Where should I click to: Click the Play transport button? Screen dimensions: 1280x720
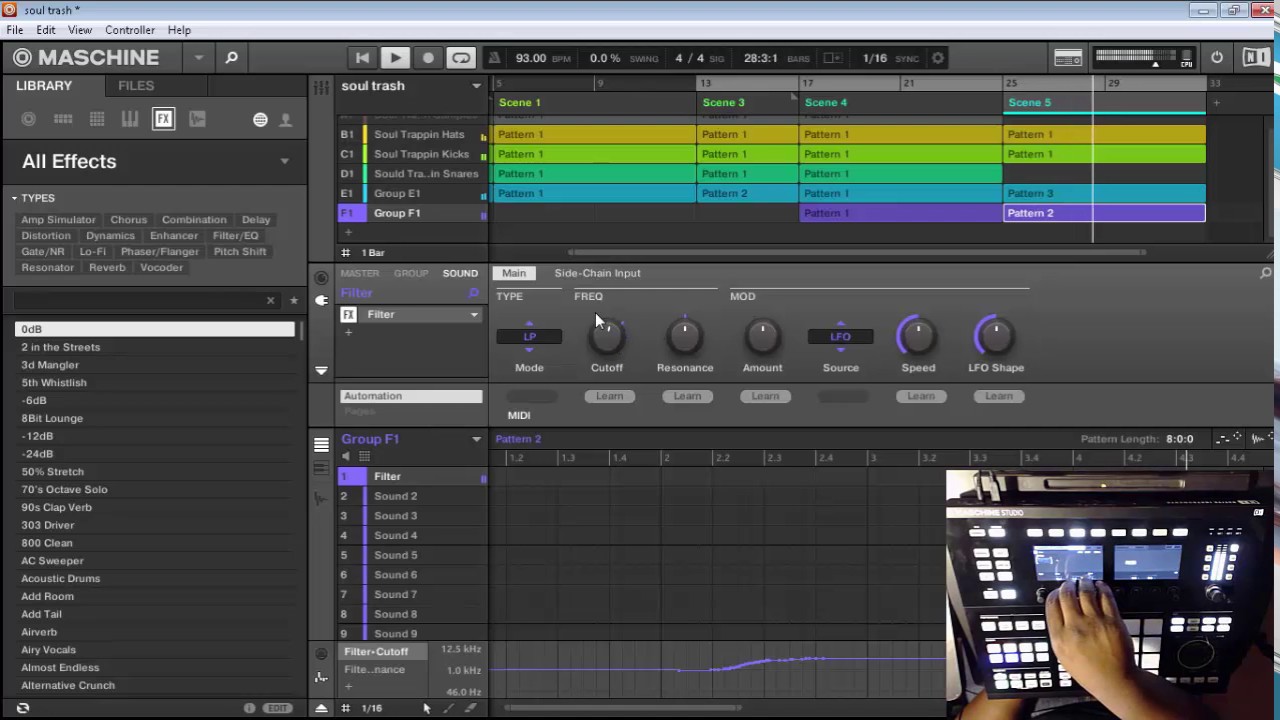[394, 58]
